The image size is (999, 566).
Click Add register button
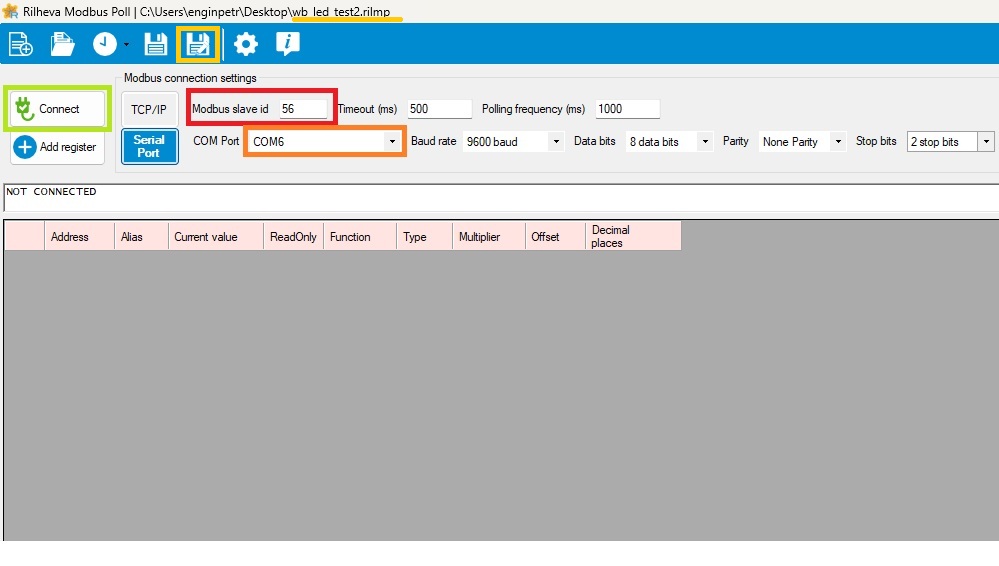coord(58,147)
